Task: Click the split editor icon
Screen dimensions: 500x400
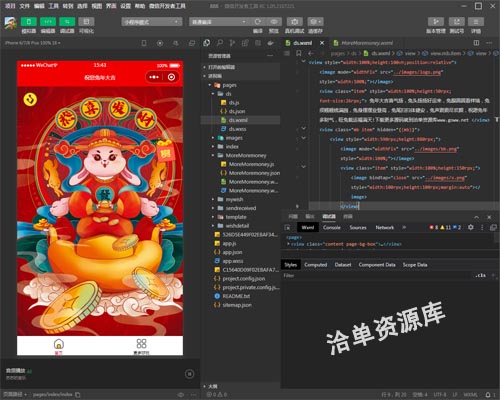Action: [476, 43]
